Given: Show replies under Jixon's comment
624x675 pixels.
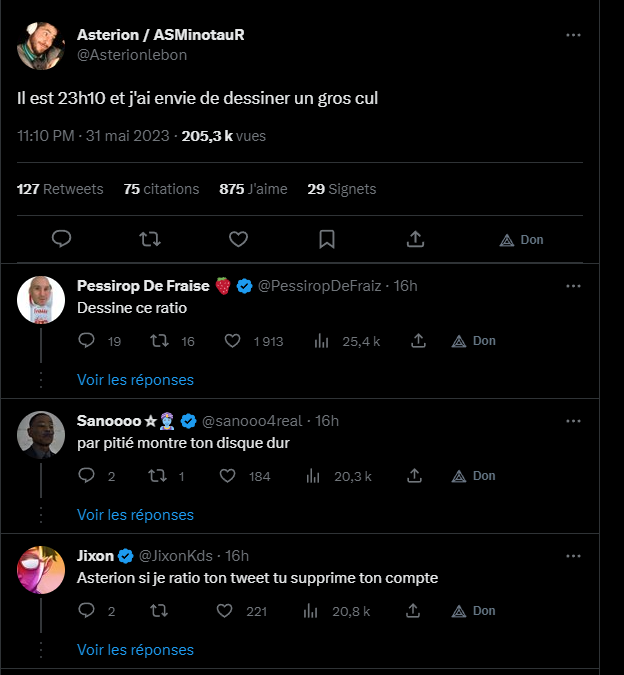Looking at the screenshot, I should coord(135,650).
